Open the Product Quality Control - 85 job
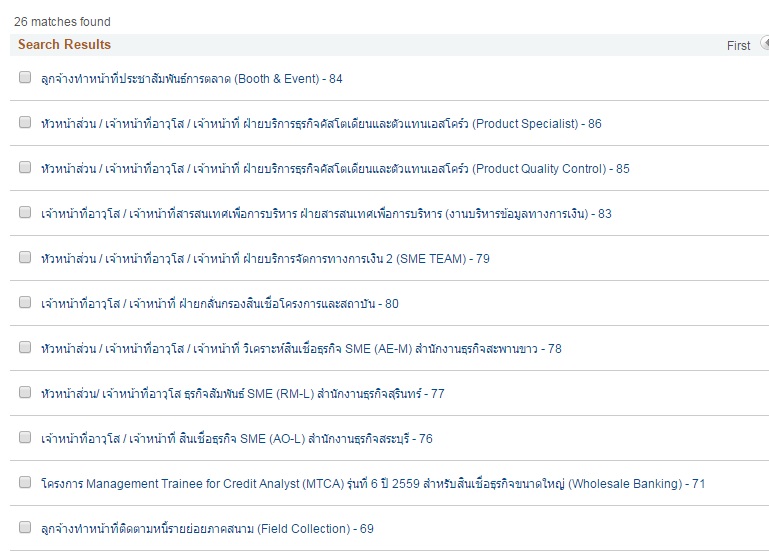Image resolution: width=769 pixels, height=551 pixels. point(335,169)
